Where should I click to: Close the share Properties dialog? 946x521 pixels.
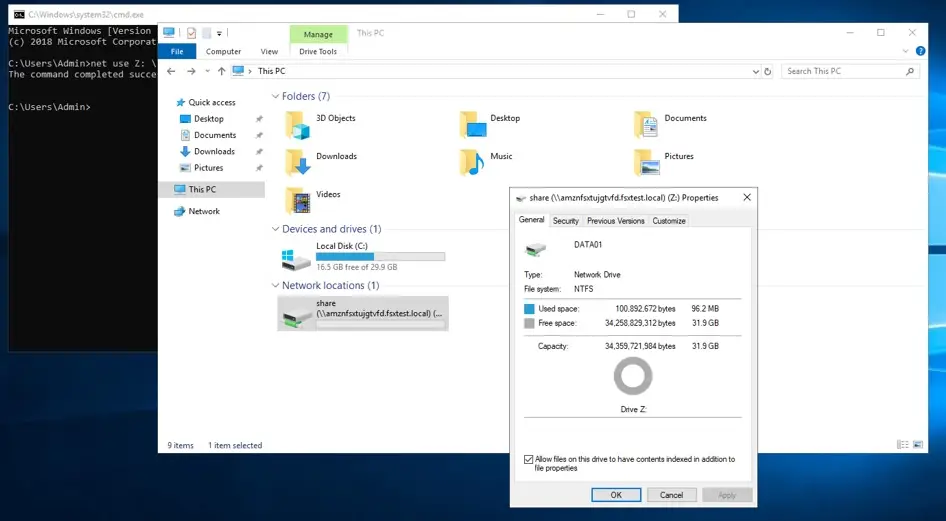tap(747, 197)
